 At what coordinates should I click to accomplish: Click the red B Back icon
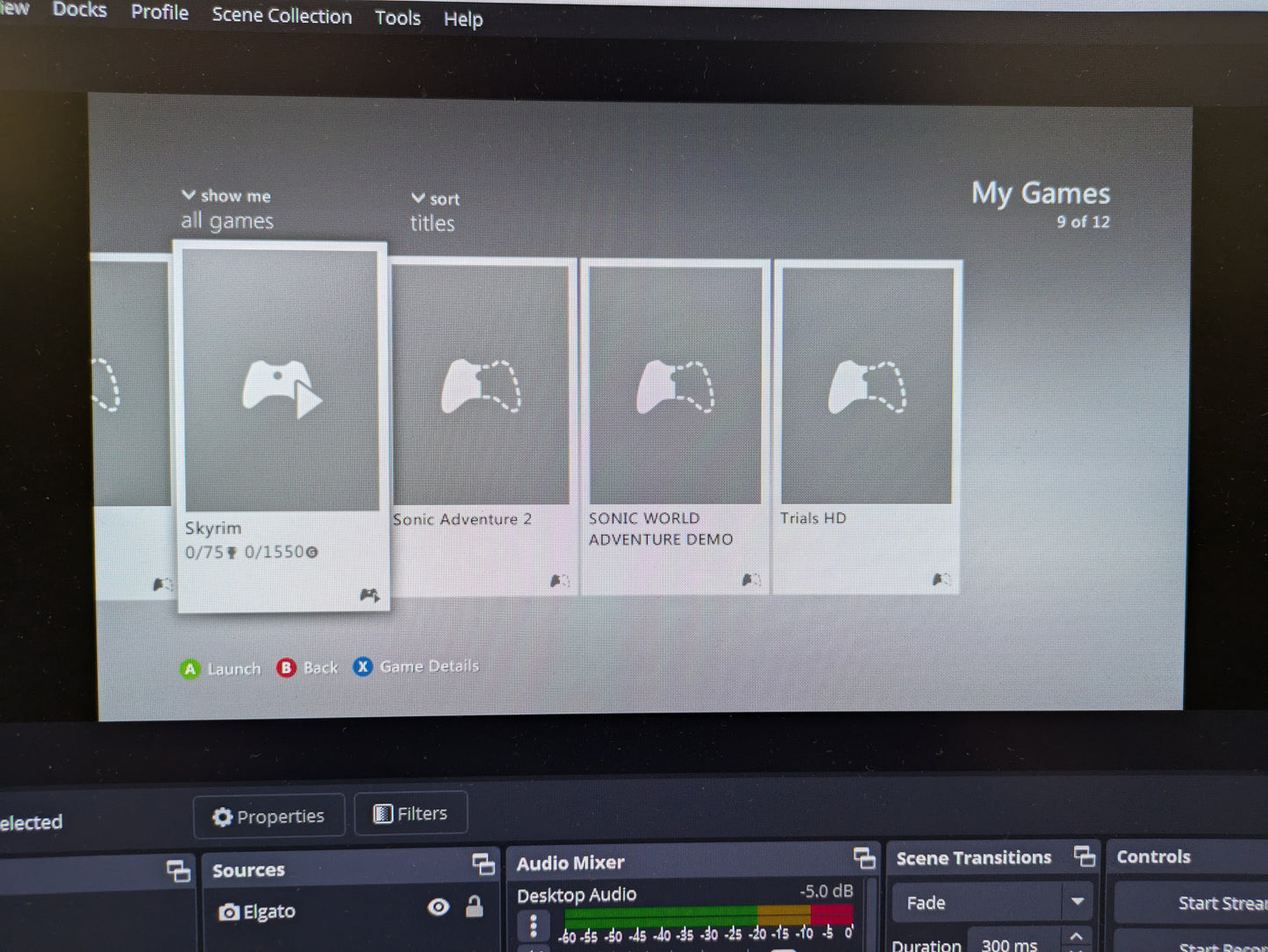pos(286,668)
